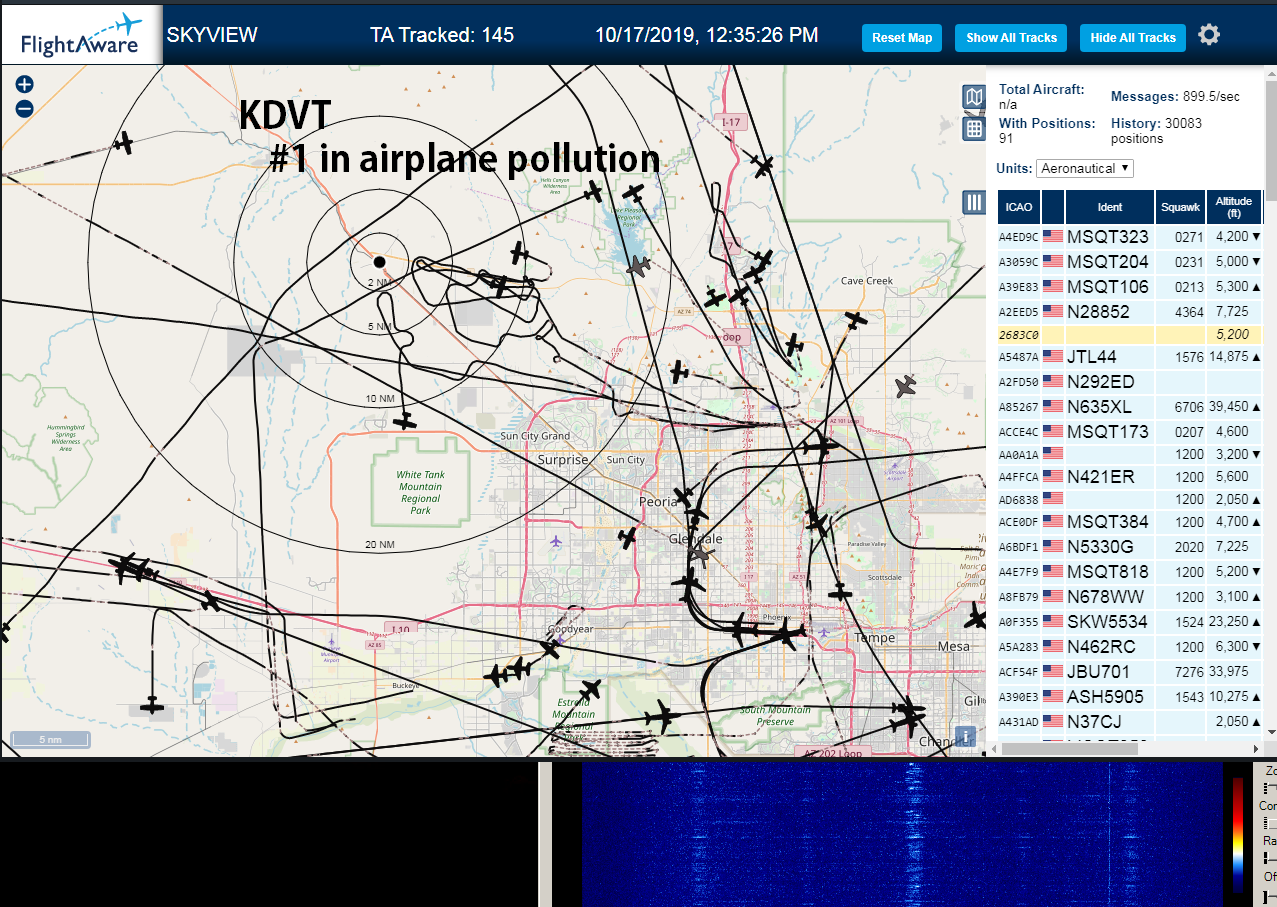Select the N421ER aircraft row
The height and width of the screenshot is (907, 1277).
(x=1129, y=477)
